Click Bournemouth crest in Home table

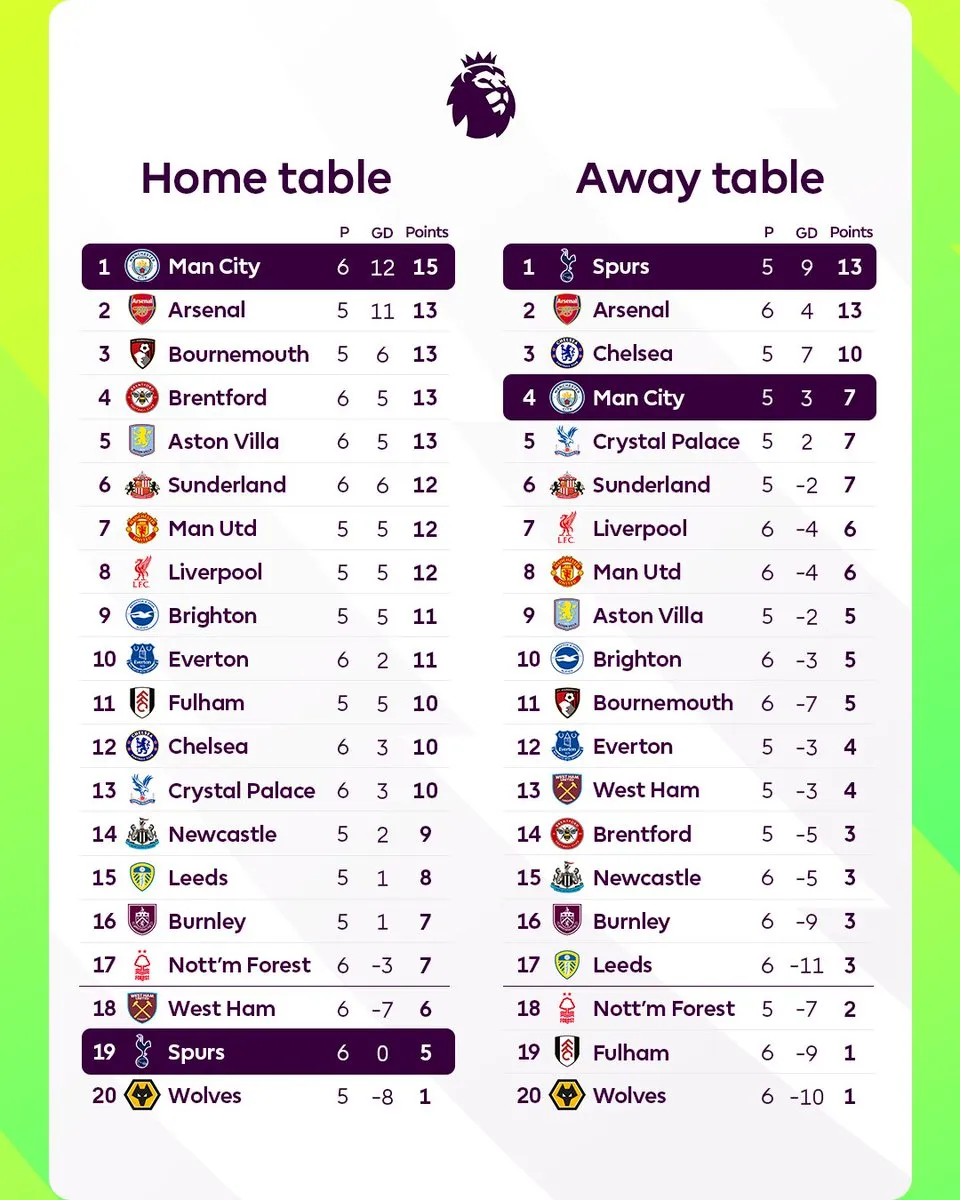click(142, 354)
